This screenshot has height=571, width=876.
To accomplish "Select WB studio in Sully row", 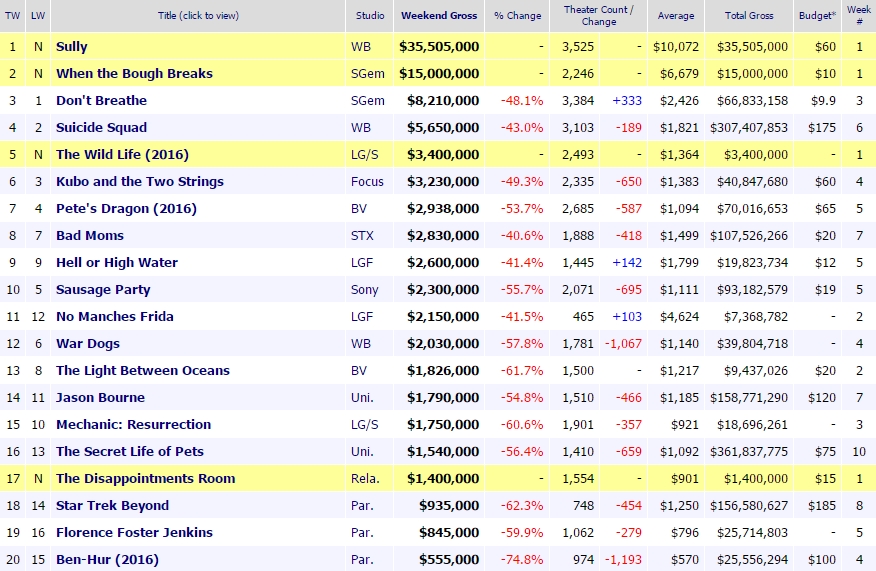I will click(x=360, y=46).
